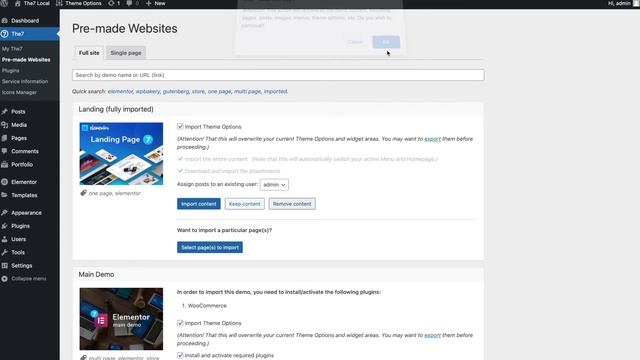Image resolution: width=640 pixels, height=360 pixels.
Task: Click Landing Page demo thumbnail
Action: click(x=121, y=154)
